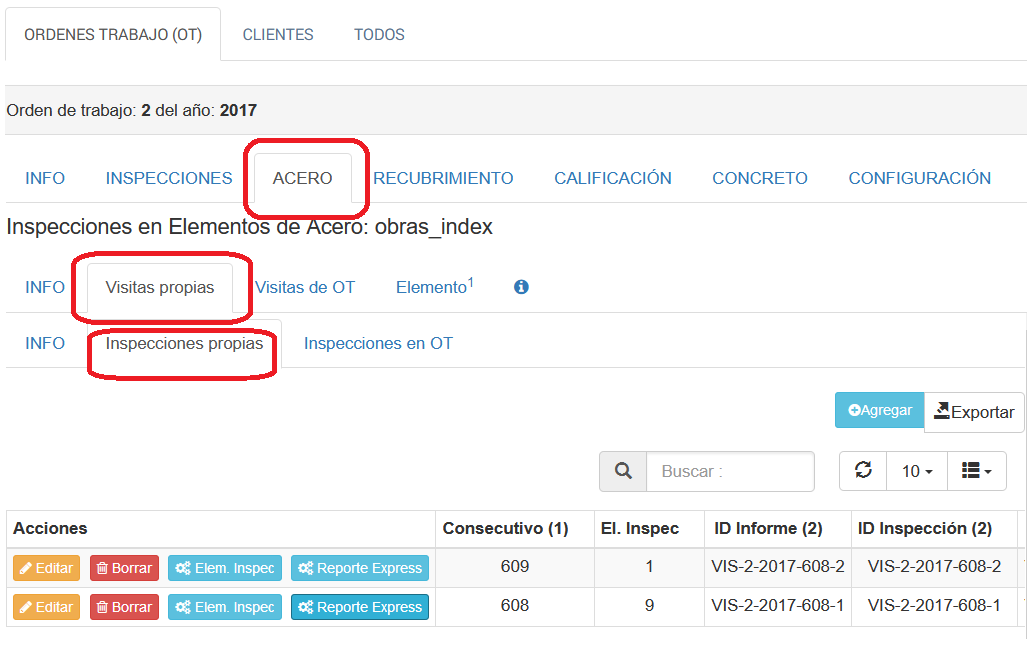The height and width of the screenshot is (651, 1027).
Task: Edit the row with consecutivo 609
Action: (46, 568)
